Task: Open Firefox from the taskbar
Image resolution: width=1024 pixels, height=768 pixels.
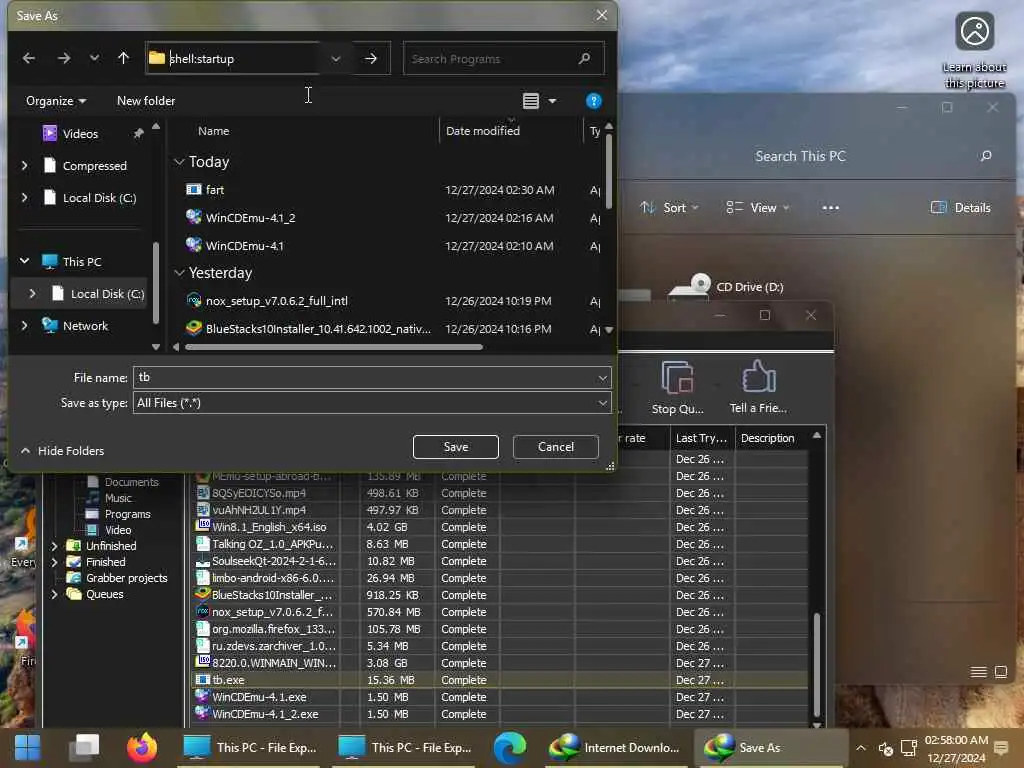Action: point(142,748)
